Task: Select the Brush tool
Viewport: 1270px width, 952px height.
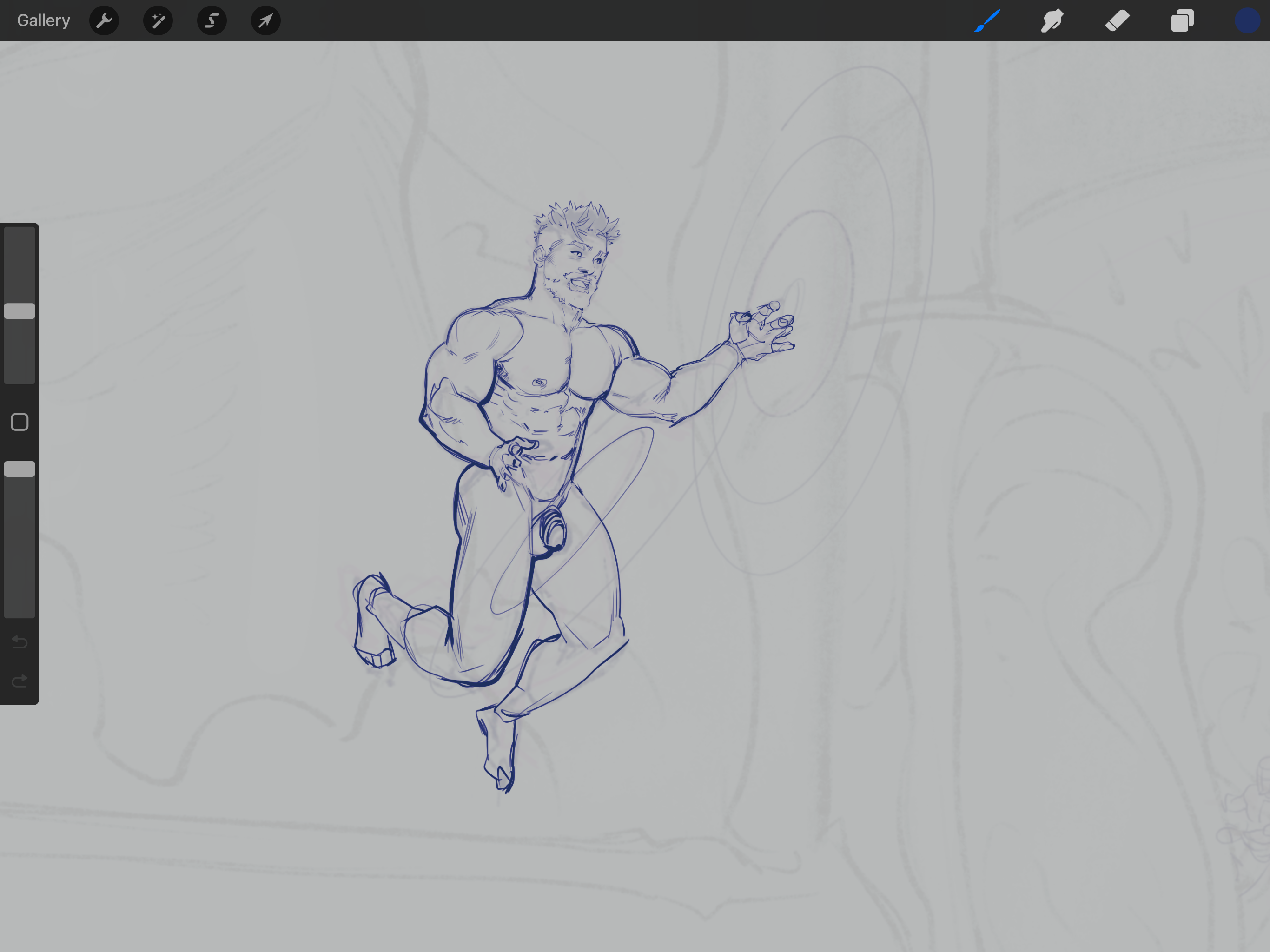Action: click(x=987, y=20)
